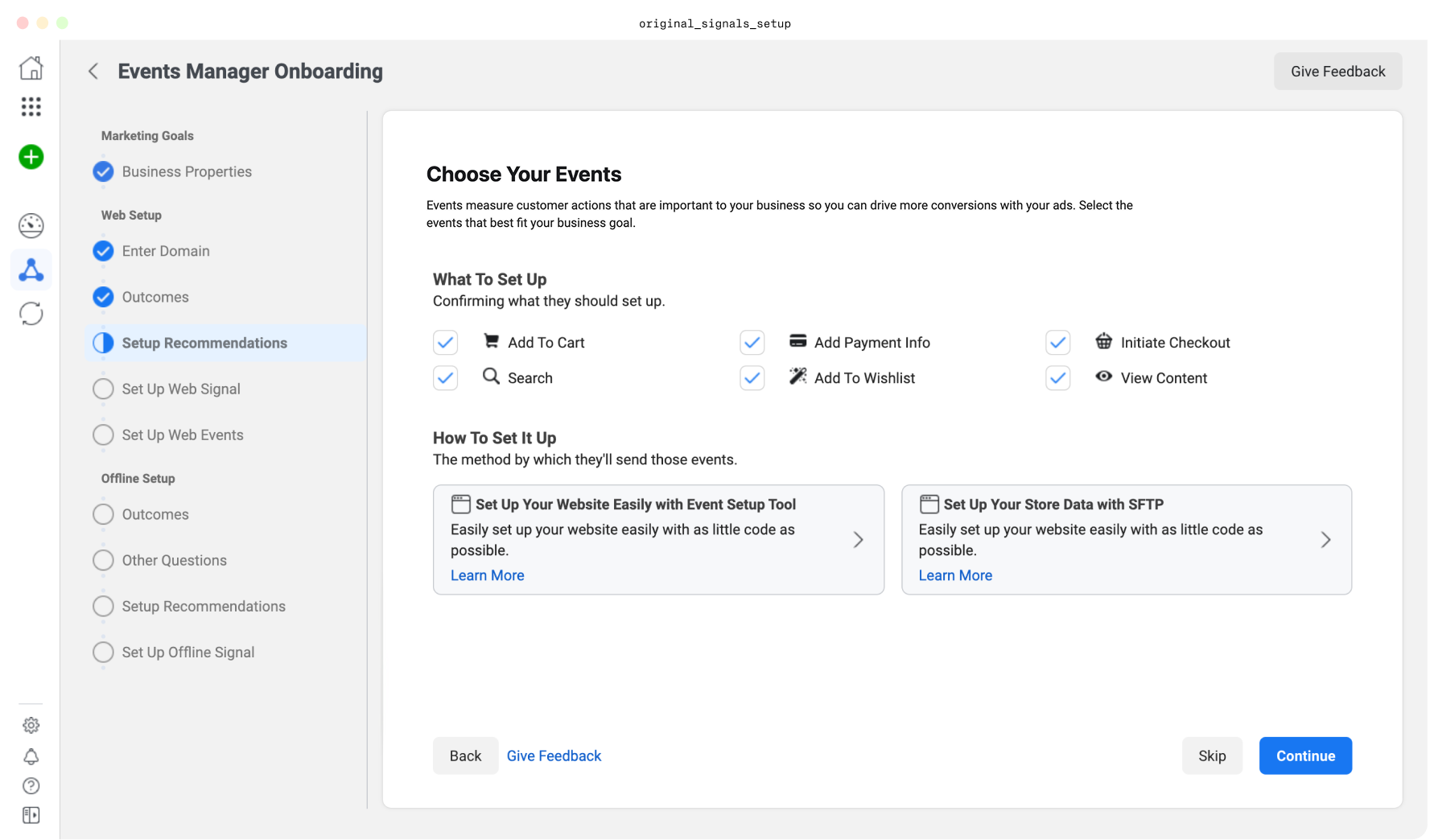Viewport: 1430px width, 840px height.
Task: Open the all tools grid icon
Action: tap(31, 107)
